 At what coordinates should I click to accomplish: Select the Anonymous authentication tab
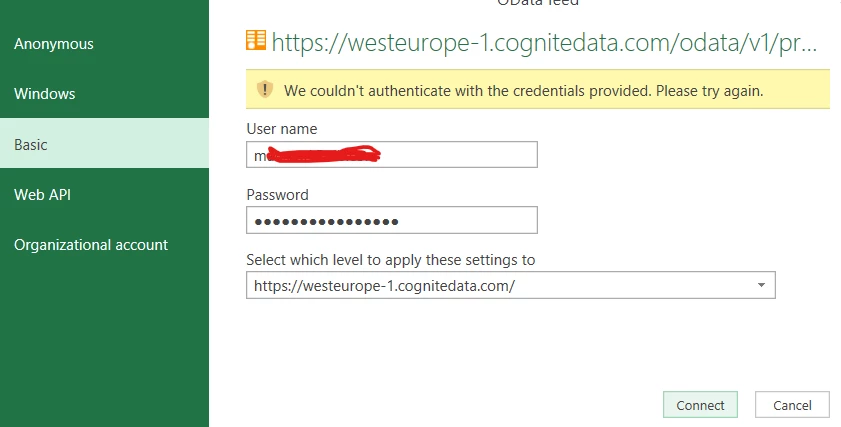click(x=54, y=44)
